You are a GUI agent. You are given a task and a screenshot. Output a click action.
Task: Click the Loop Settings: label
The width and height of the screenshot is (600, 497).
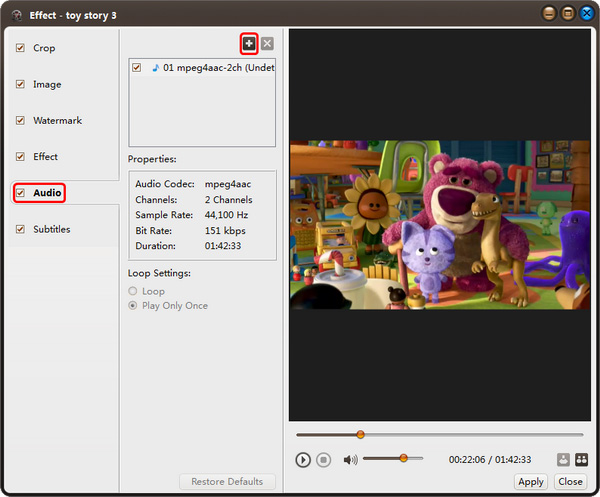[x=159, y=273]
